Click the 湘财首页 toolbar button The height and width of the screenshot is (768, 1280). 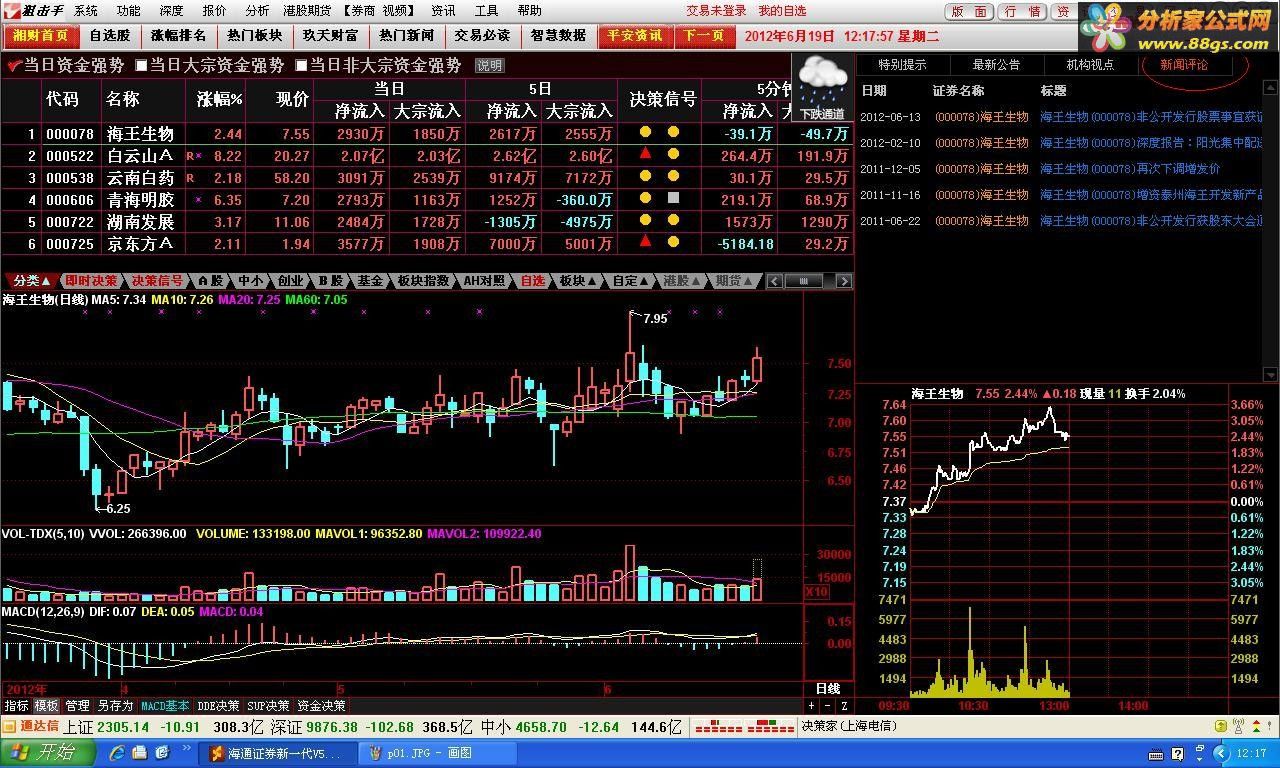pos(40,36)
